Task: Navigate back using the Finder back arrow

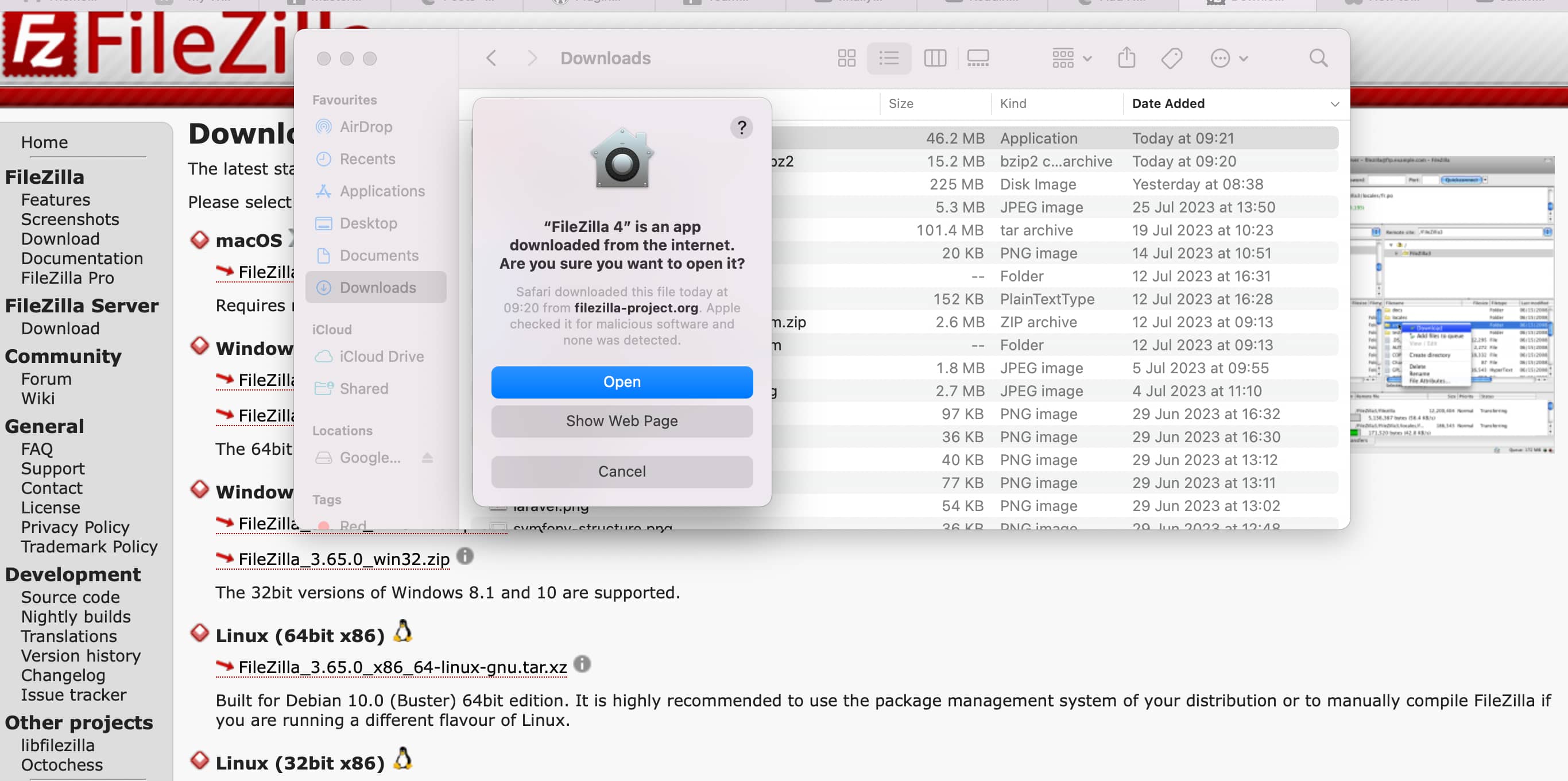Action: pos(490,57)
